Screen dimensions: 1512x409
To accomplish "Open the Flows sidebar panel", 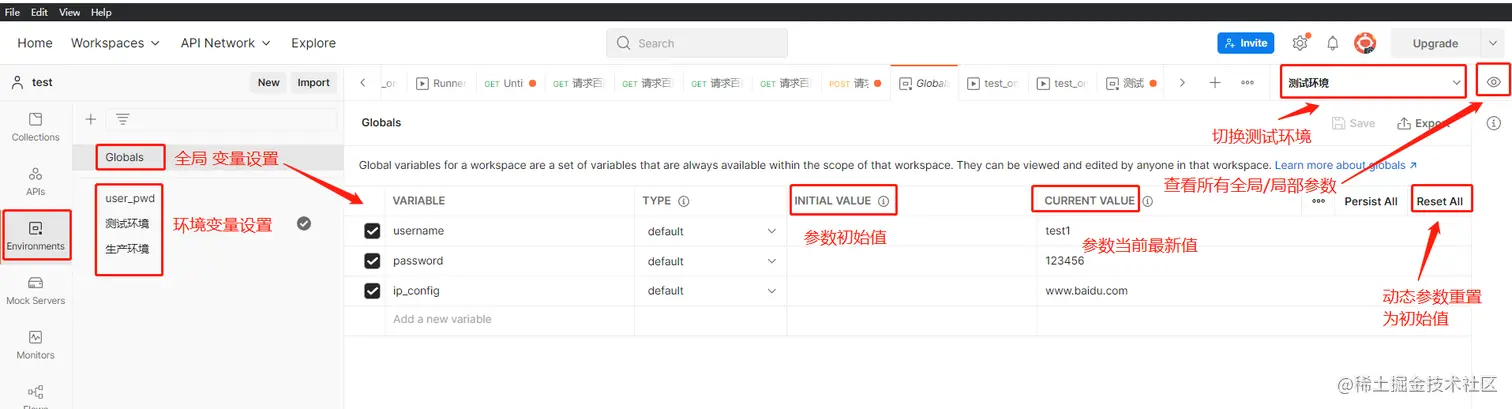I will (x=36, y=395).
